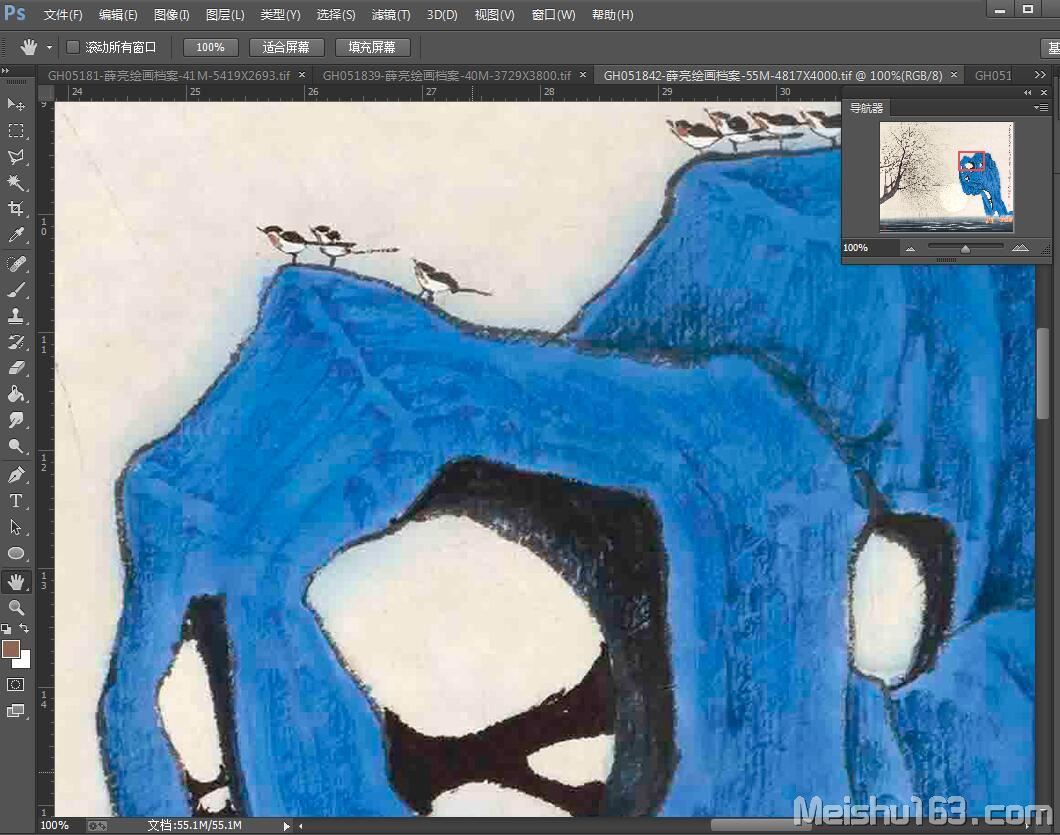Select the Crop tool

pos(16,209)
